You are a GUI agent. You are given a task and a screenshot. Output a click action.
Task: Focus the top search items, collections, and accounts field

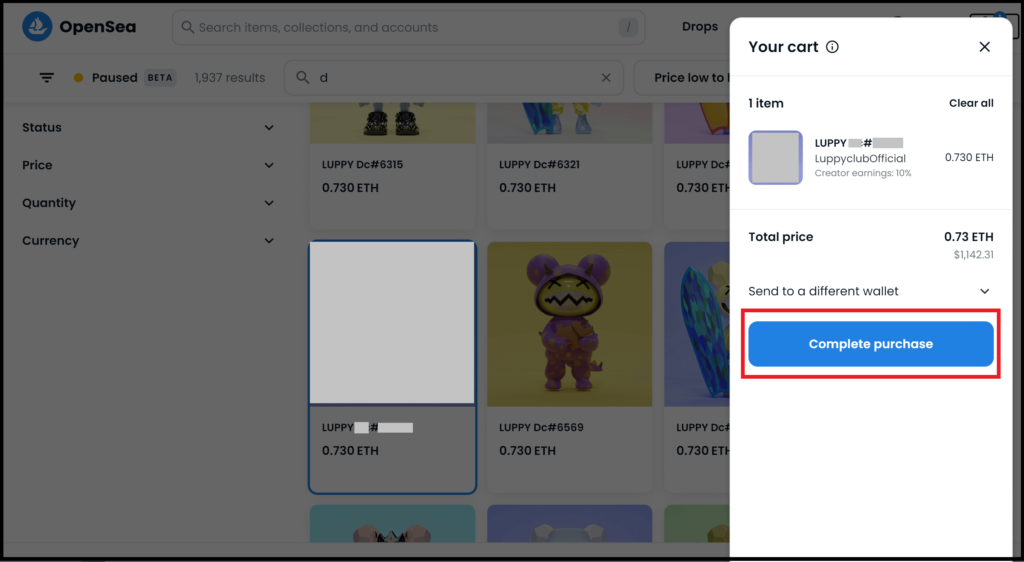(409, 27)
